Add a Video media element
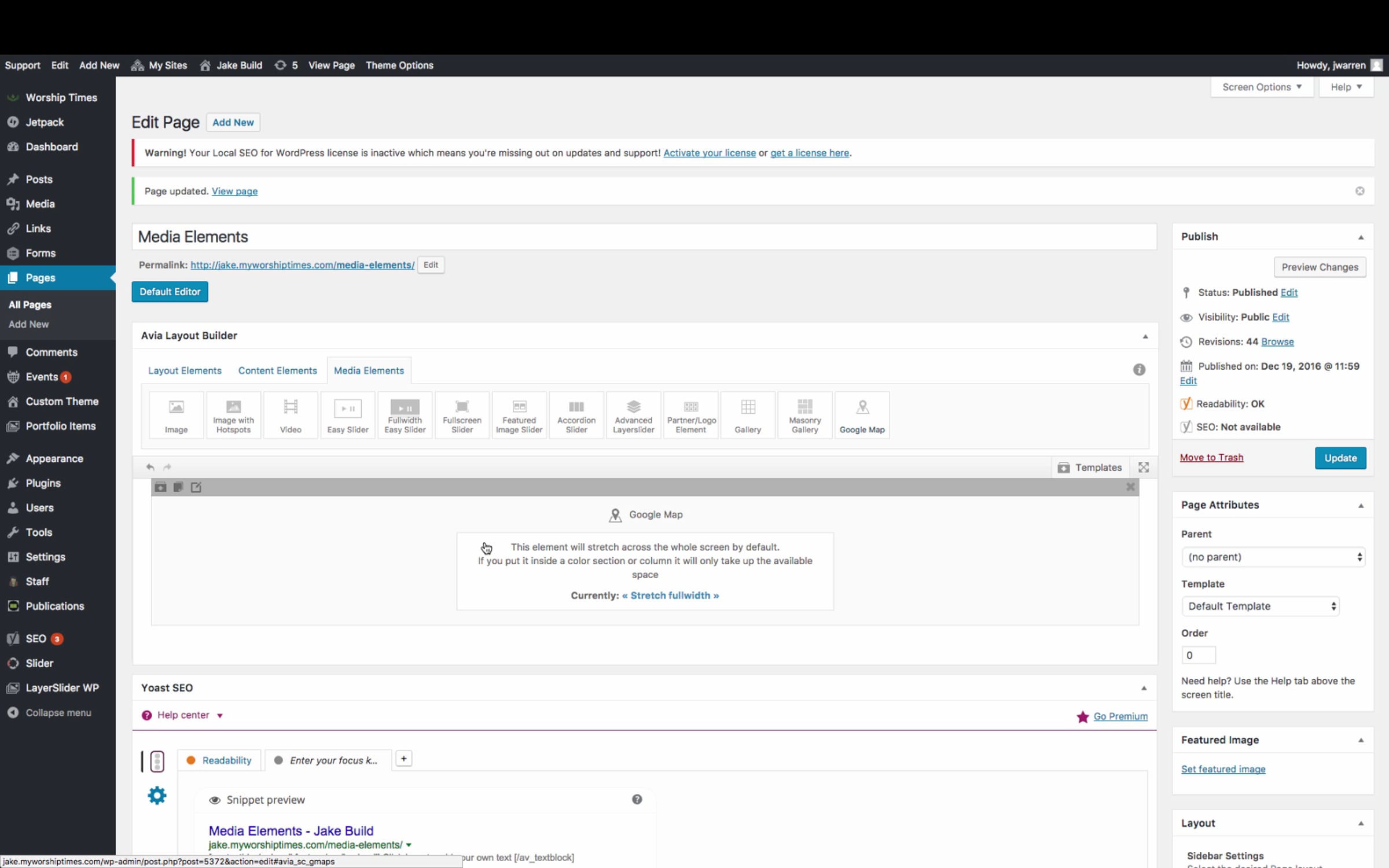 pyautogui.click(x=291, y=415)
